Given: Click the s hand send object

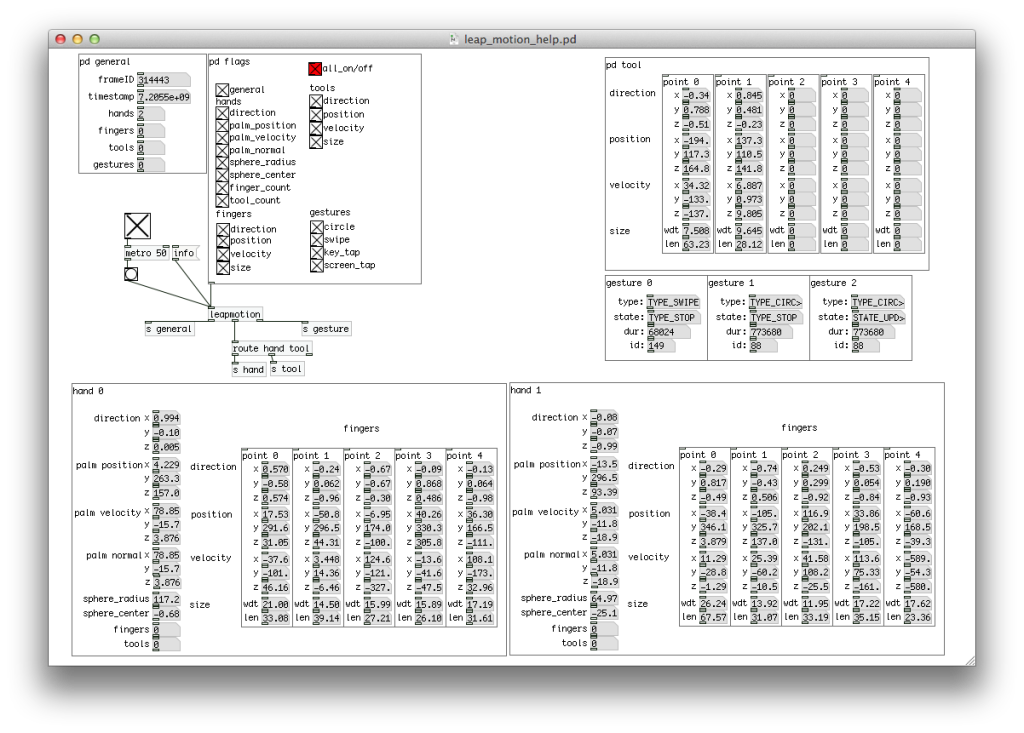Looking at the screenshot, I should [248, 369].
